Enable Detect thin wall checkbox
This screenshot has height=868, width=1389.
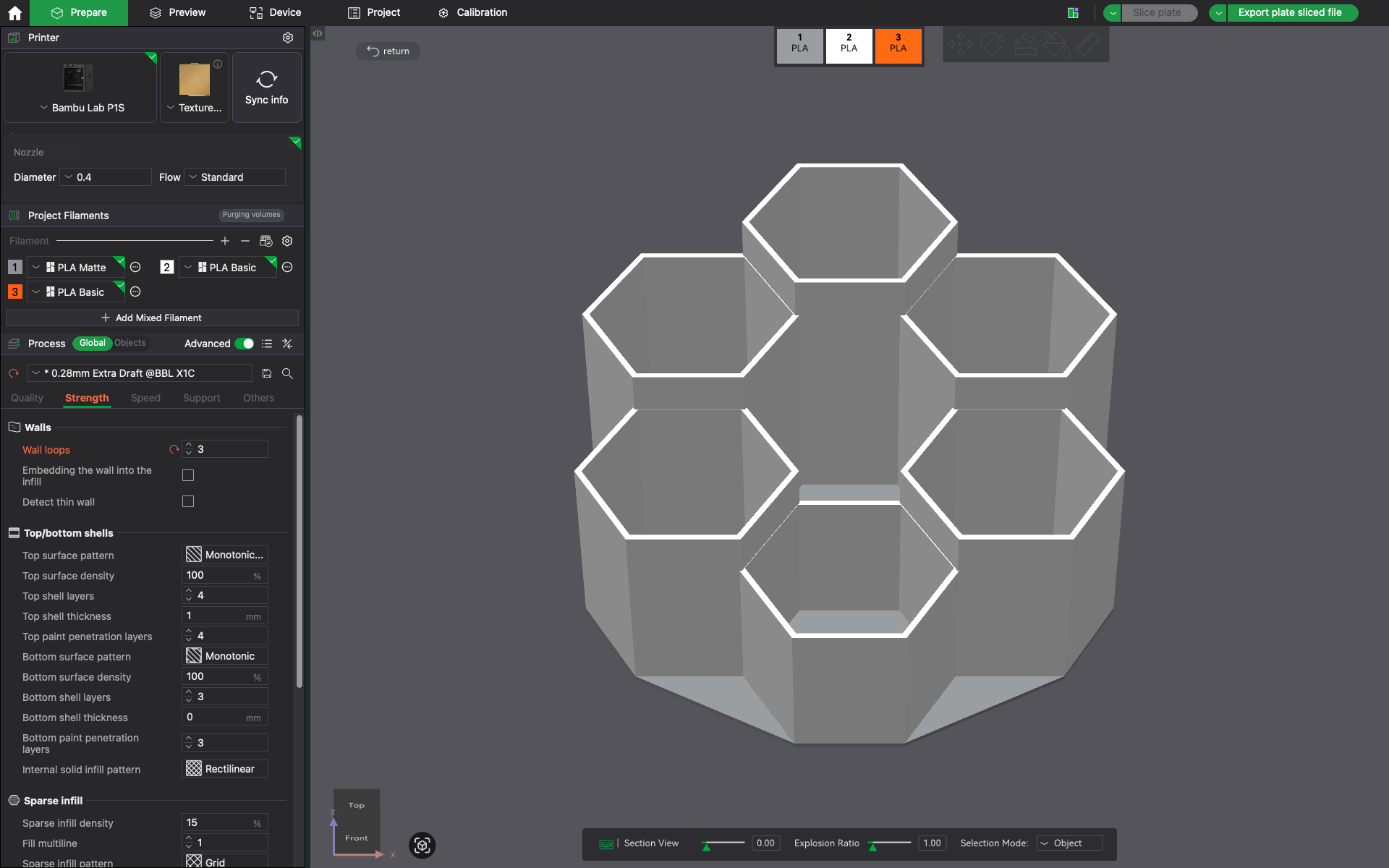(x=188, y=501)
